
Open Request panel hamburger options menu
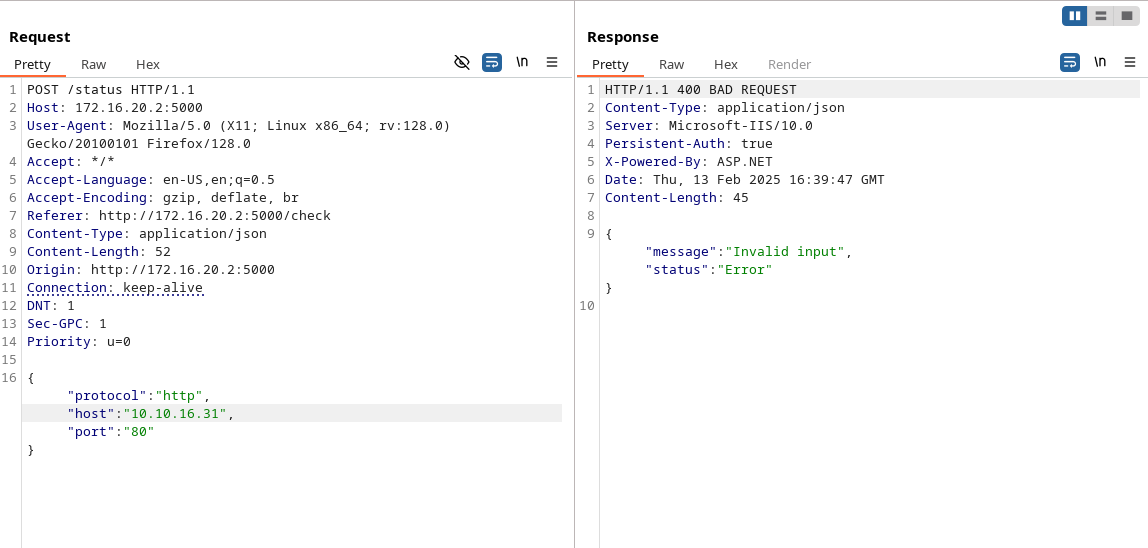coord(552,62)
